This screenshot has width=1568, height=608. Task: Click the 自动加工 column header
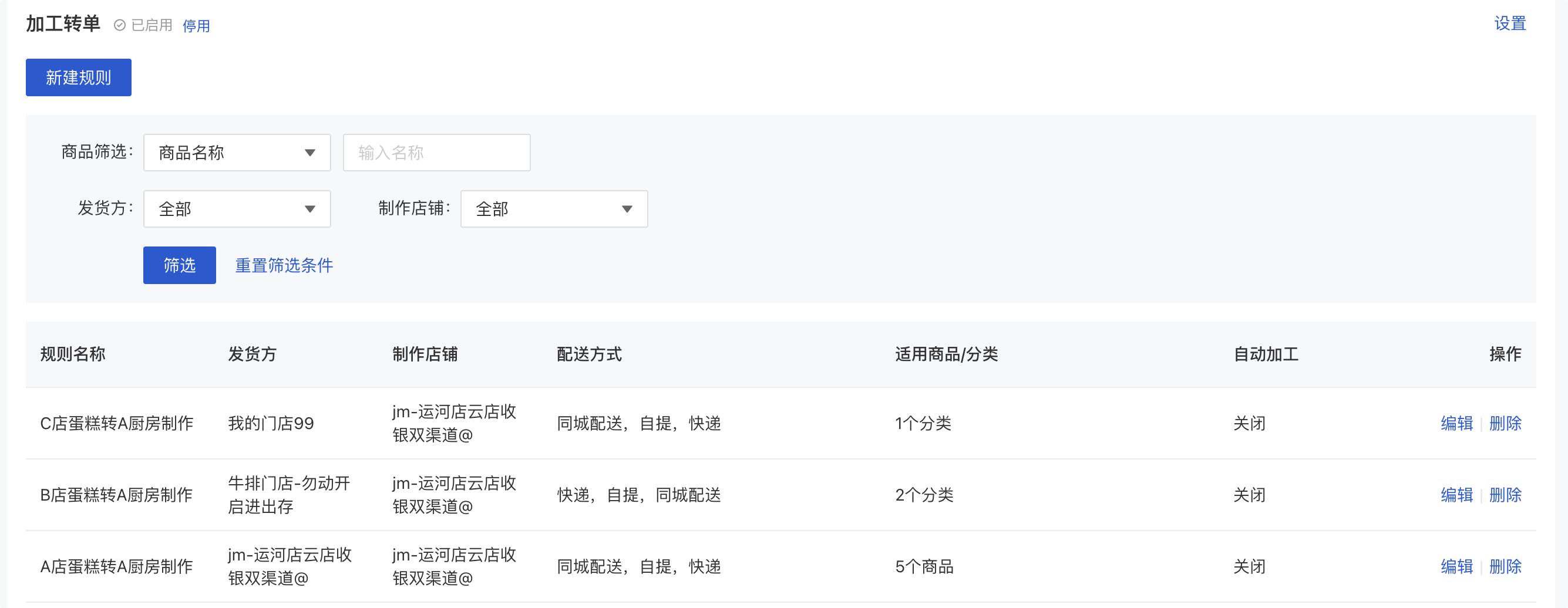[x=1266, y=354]
